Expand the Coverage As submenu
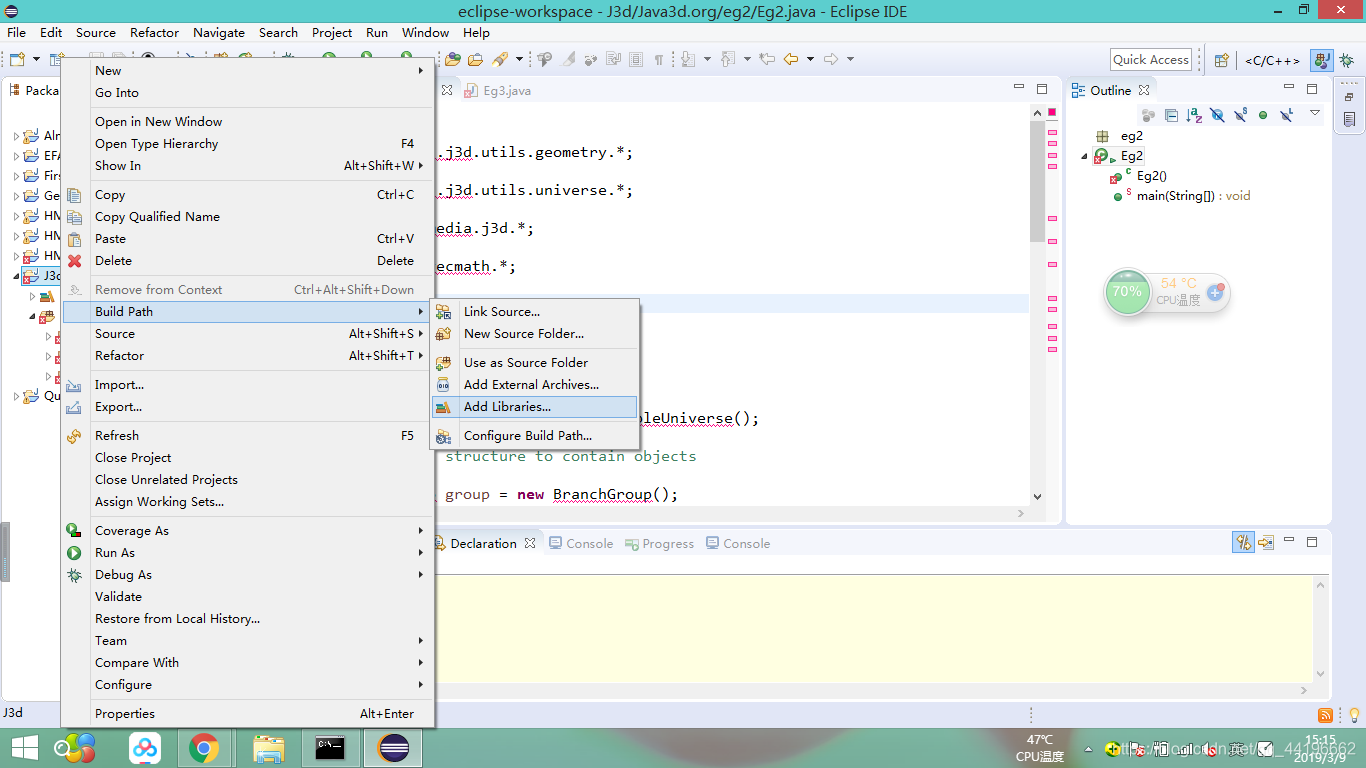 click(248, 531)
